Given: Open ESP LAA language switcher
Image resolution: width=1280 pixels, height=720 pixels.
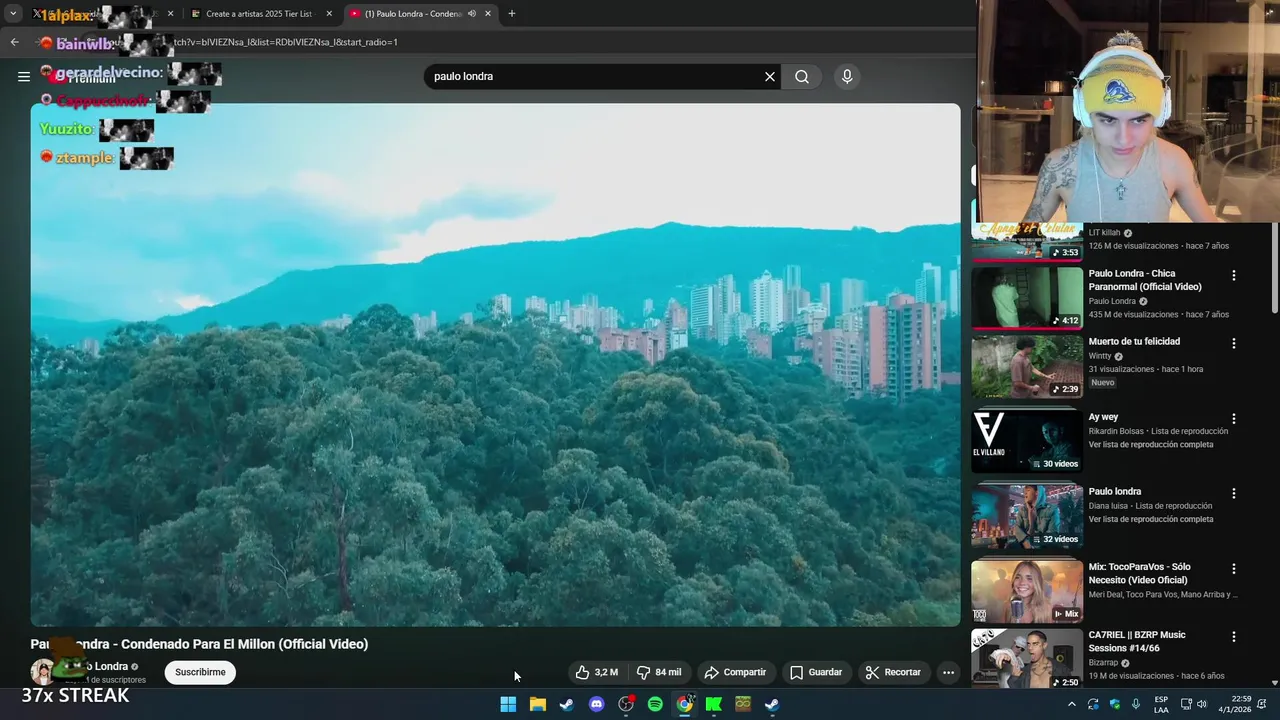Looking at the screenshot, I should (1161, 704).
